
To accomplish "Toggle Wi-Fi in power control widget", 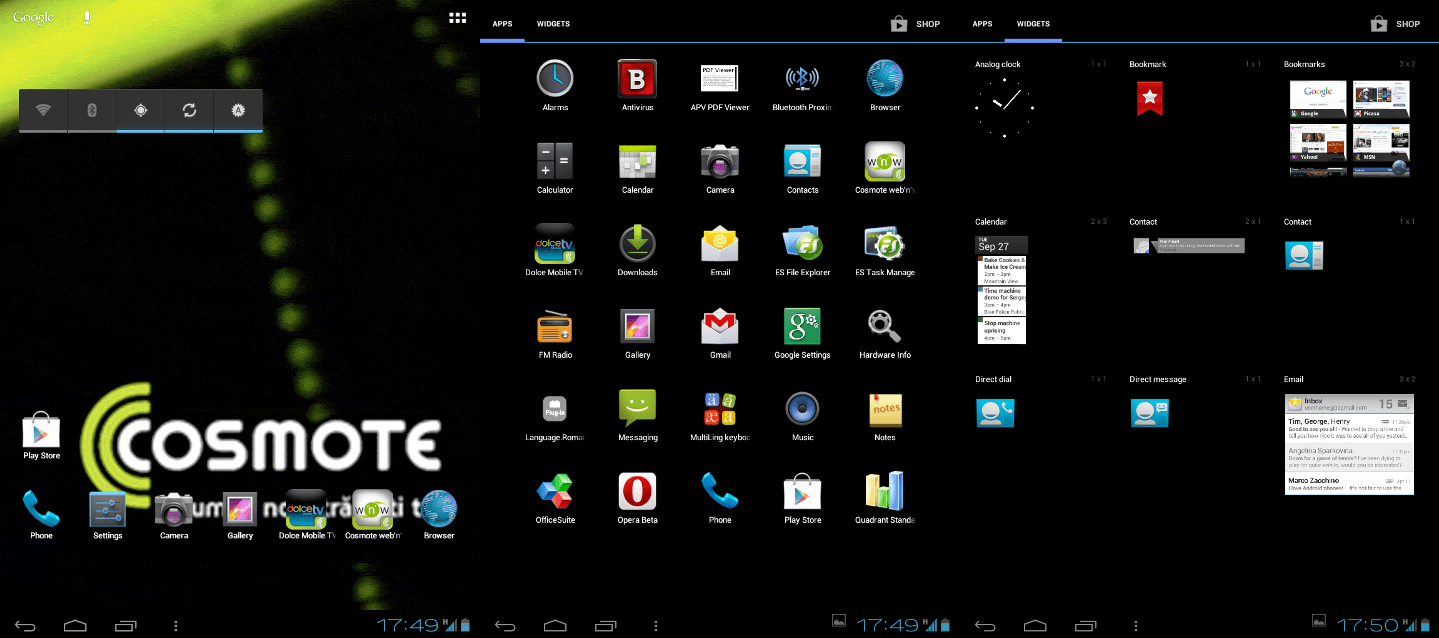I will pyautogui.click(x=43, y=110).
